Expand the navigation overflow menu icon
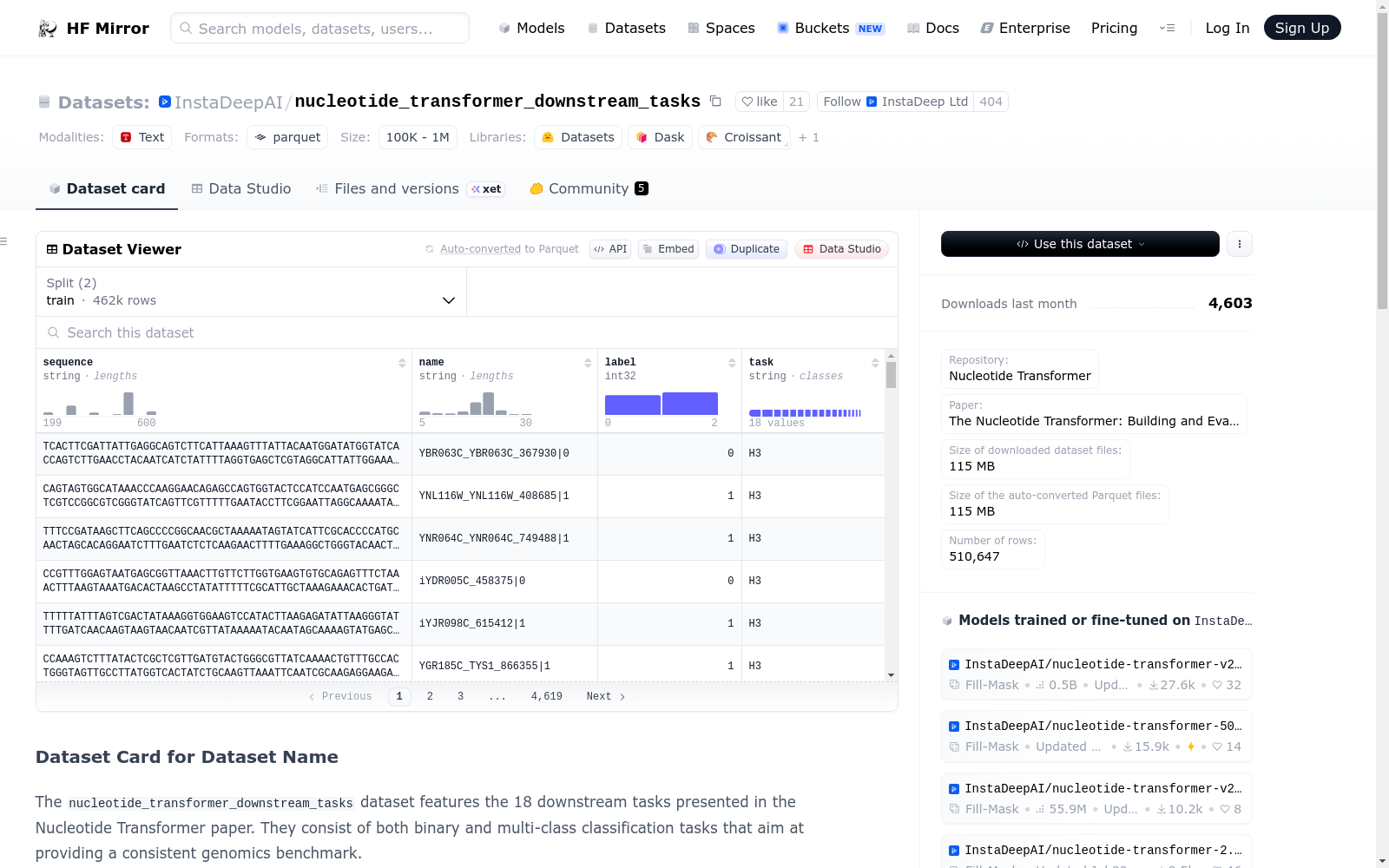 click(x=1167, y=28)
